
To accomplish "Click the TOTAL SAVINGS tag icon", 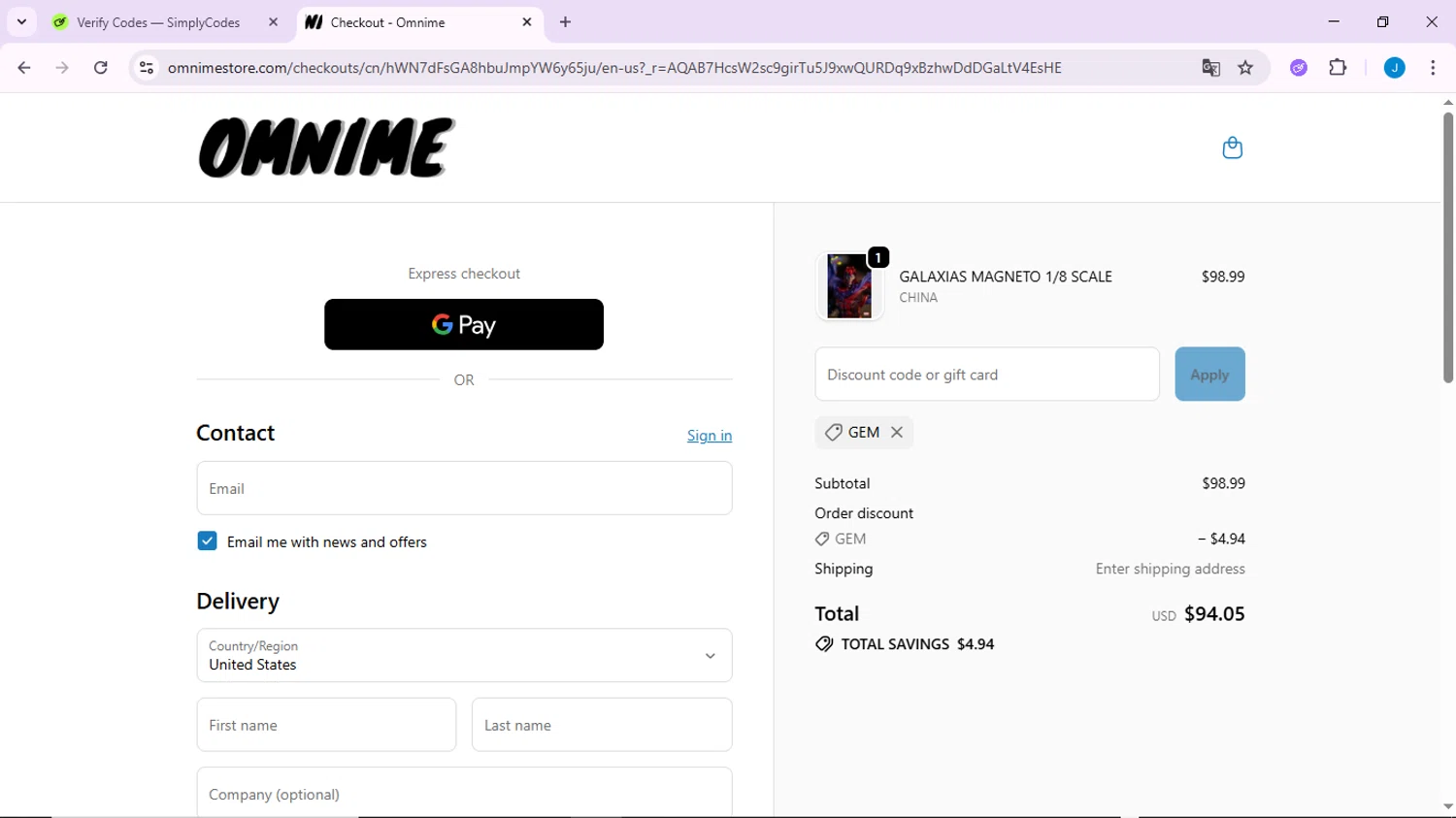I will [x=824, y=644].
